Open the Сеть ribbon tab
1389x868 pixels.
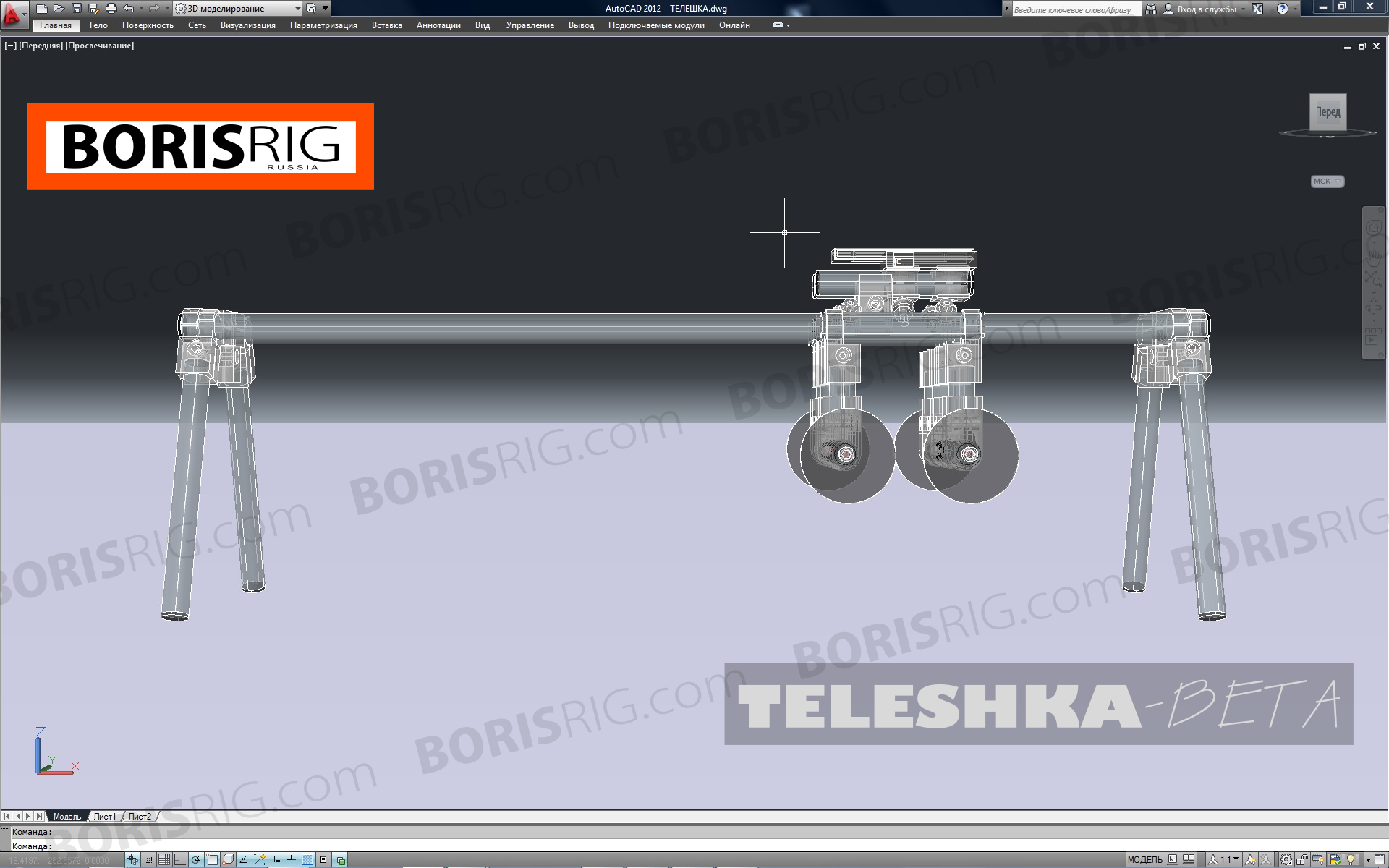[197, 25]
